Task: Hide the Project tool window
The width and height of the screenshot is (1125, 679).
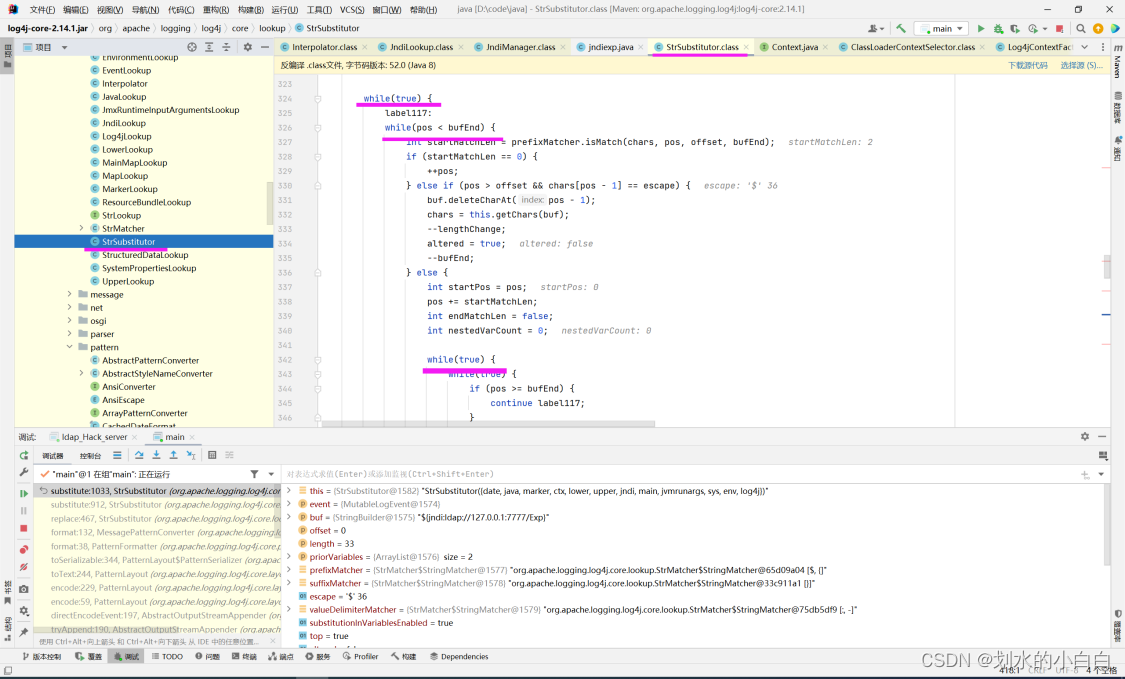Action: pos(265,47)
